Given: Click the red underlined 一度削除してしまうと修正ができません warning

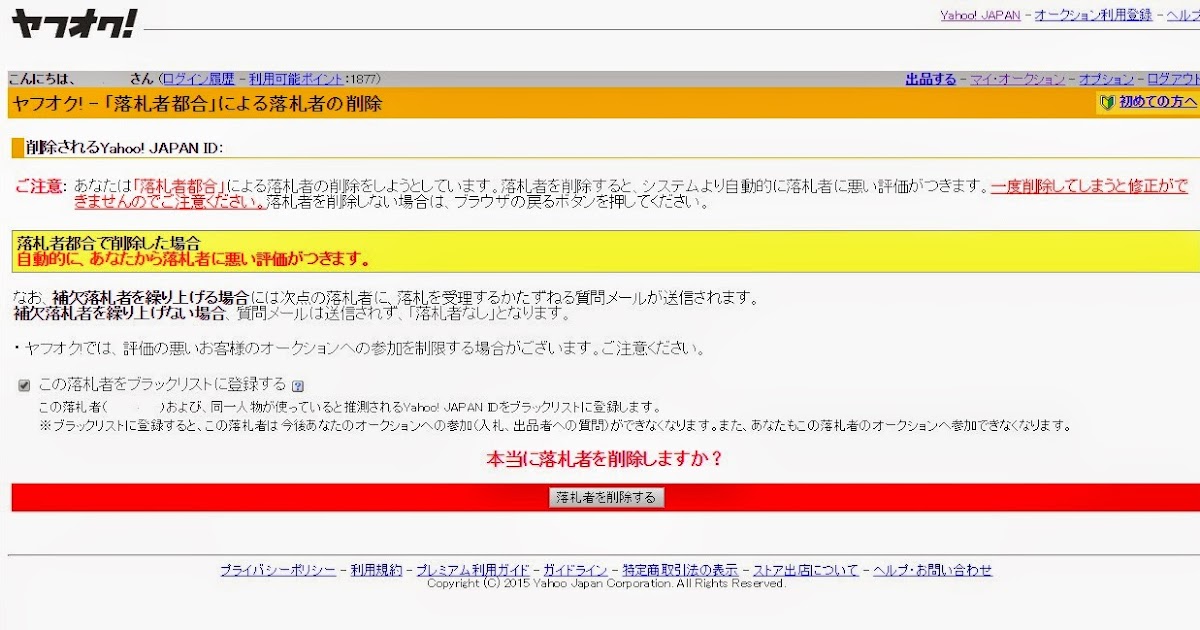Looking at the screenshot, I should click(631, 194).
